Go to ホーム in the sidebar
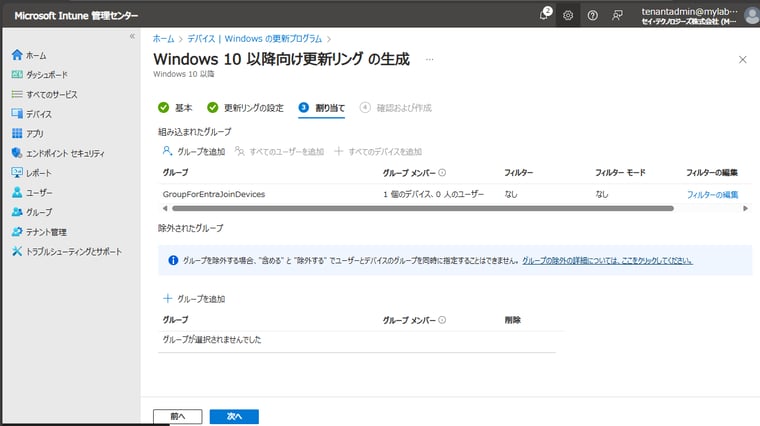This screenshot has width=760, height=426. tap(29, 55)
